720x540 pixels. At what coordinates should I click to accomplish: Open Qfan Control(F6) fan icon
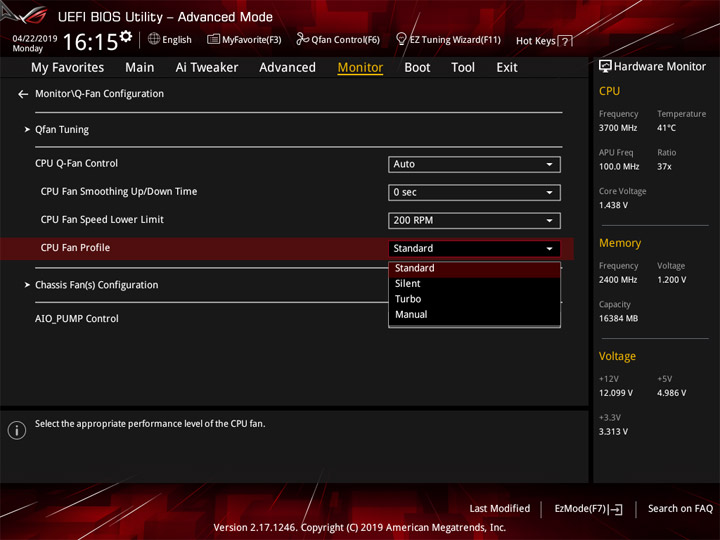coord(302,39)
